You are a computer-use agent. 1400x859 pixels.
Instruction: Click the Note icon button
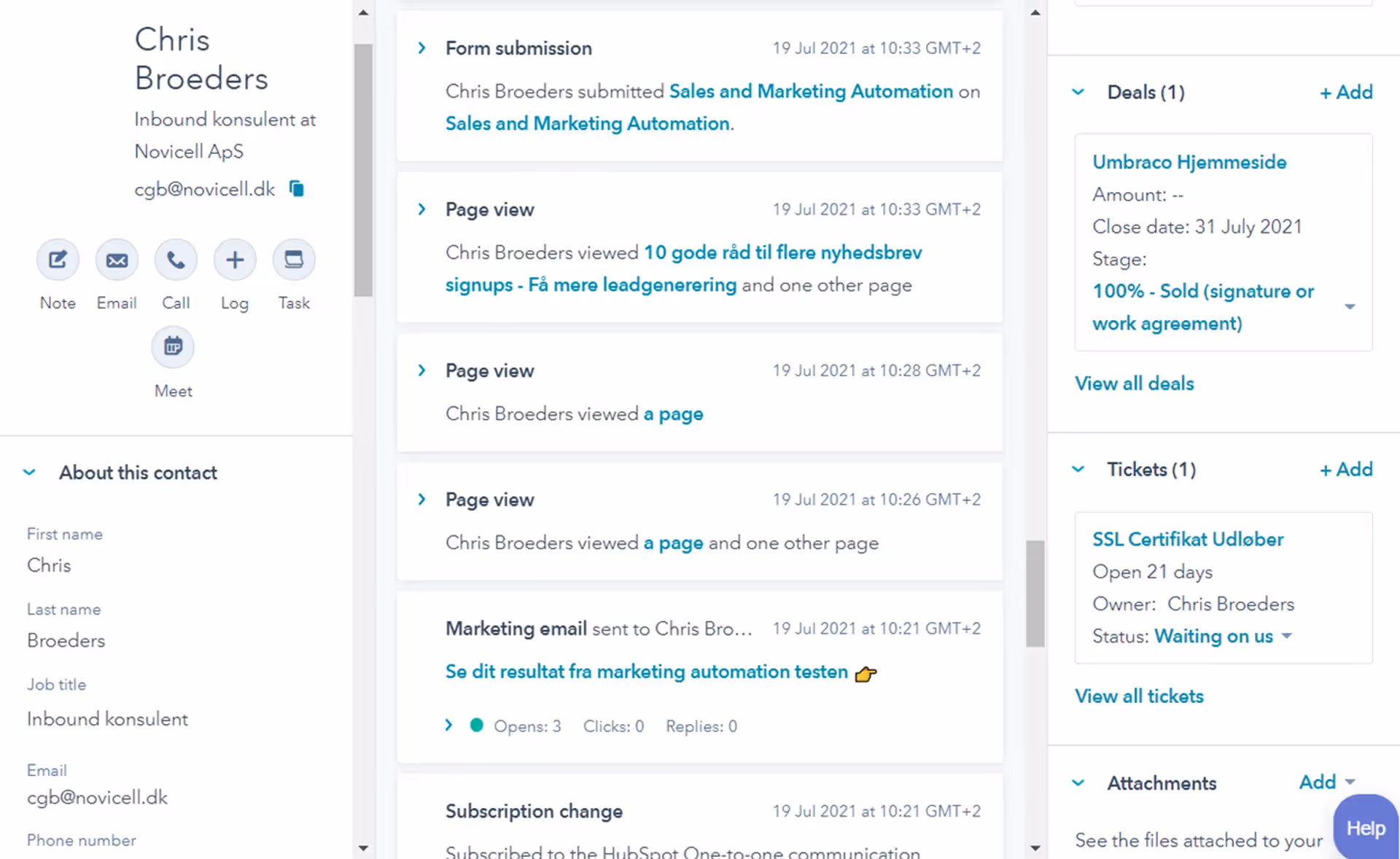coord(58,260)
